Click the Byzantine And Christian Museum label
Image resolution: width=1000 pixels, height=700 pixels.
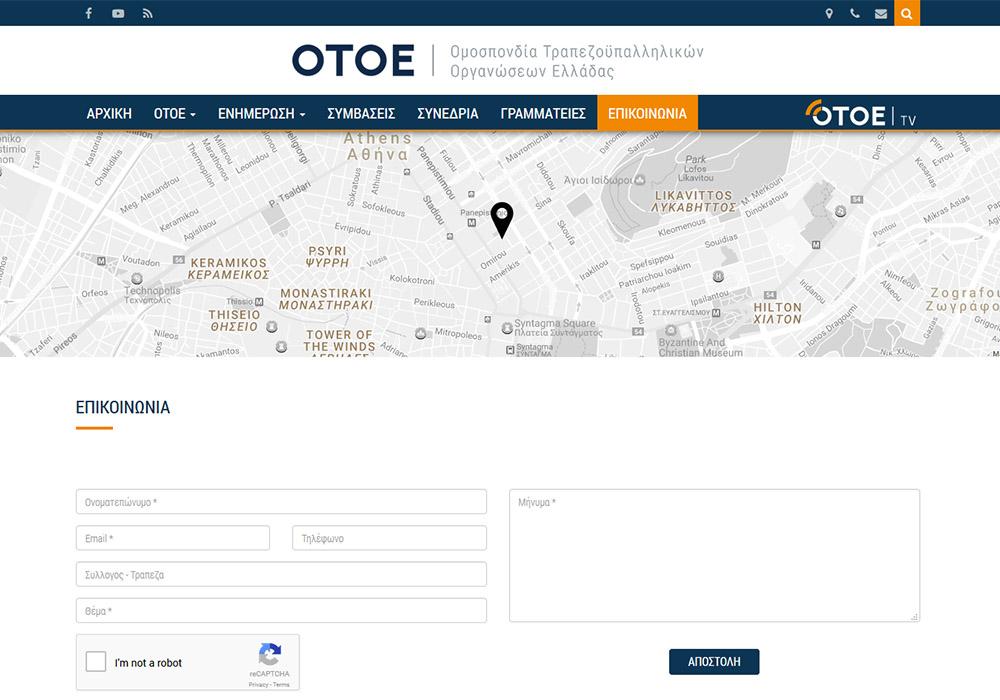coord(700,347)
